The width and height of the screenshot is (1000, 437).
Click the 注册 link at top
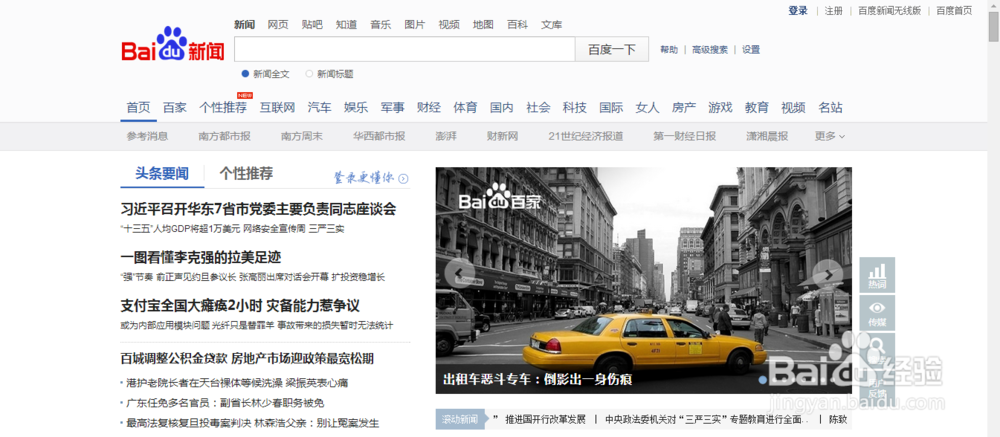[833, 10]
